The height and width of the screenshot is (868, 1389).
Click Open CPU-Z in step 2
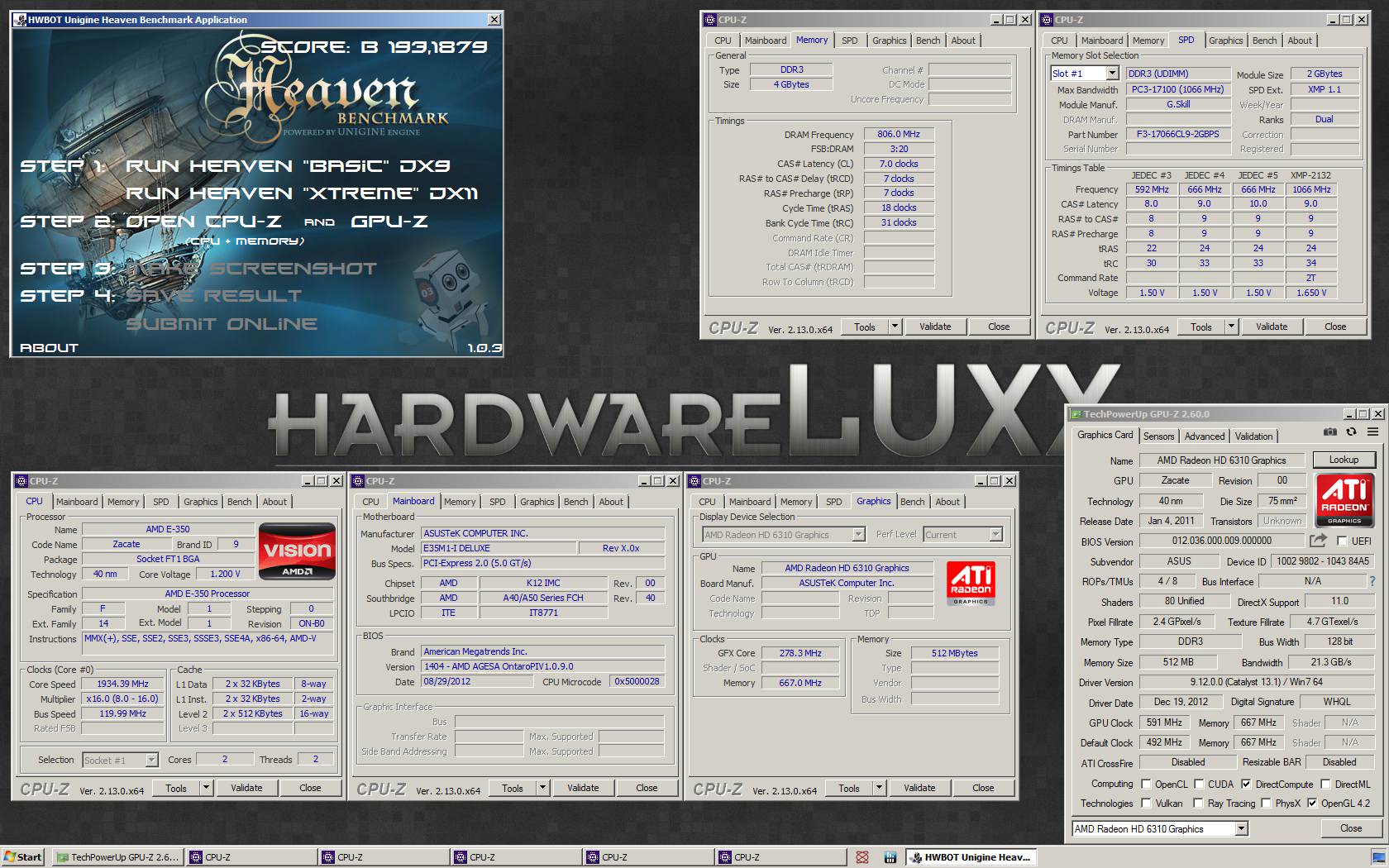[x=203, y=222]
